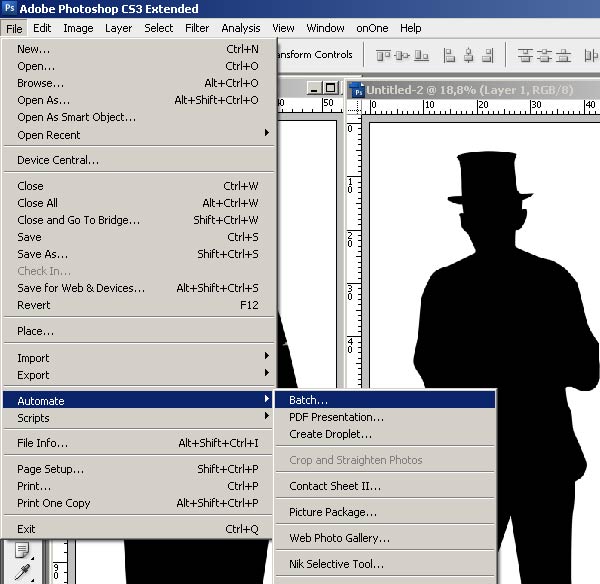
Task: Open the Filter menu
Action: pyautogui.click(x=197, y=28)
